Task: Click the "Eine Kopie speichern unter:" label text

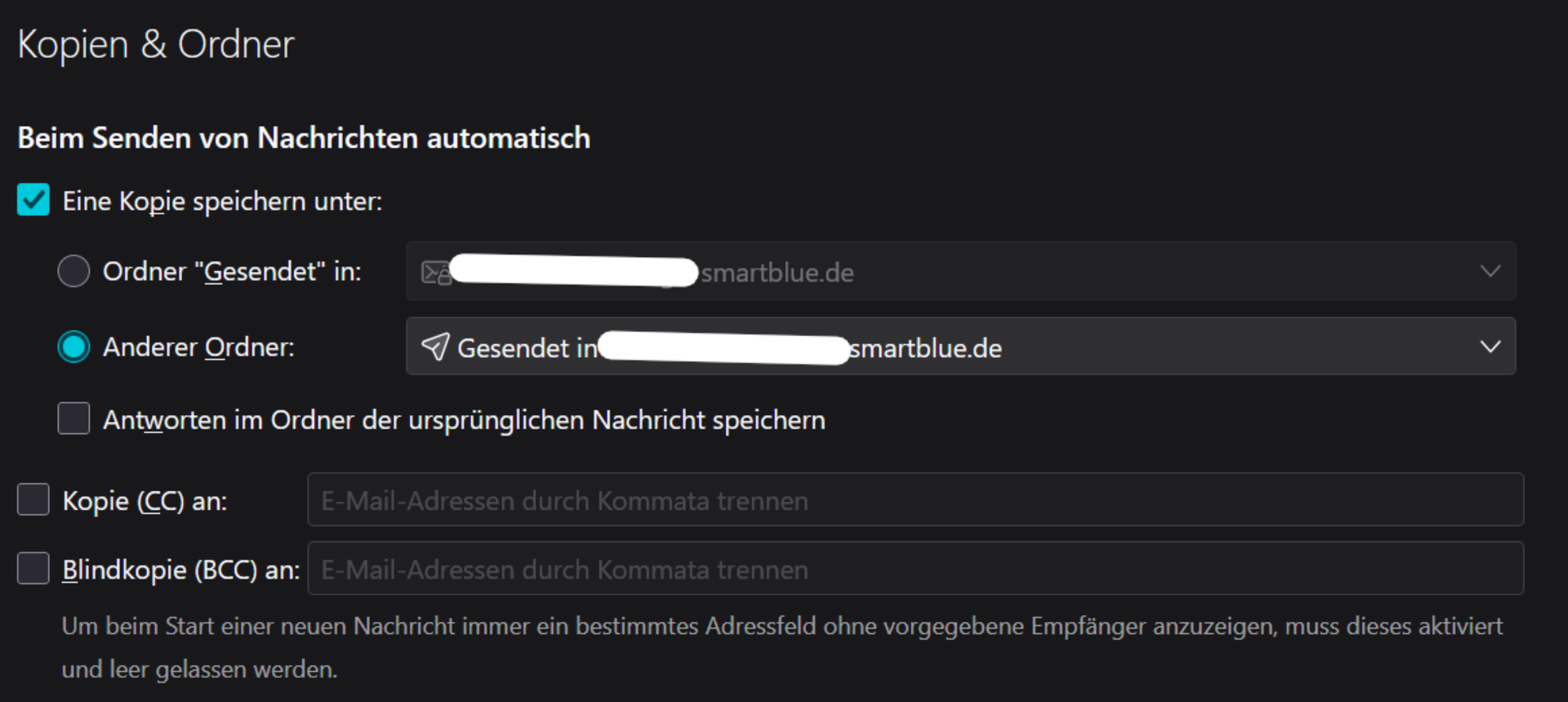Action: (x=222, y=201)
